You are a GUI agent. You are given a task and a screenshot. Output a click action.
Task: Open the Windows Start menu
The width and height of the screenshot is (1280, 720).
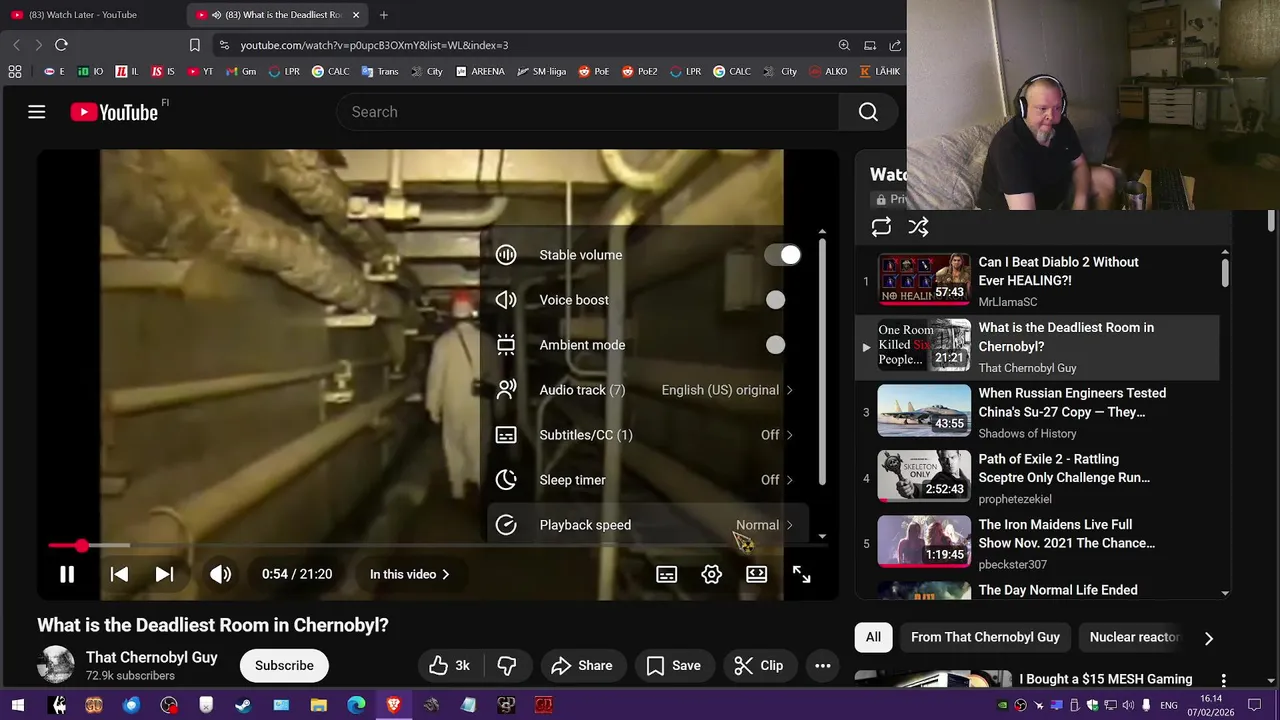(x=17, y=705)
